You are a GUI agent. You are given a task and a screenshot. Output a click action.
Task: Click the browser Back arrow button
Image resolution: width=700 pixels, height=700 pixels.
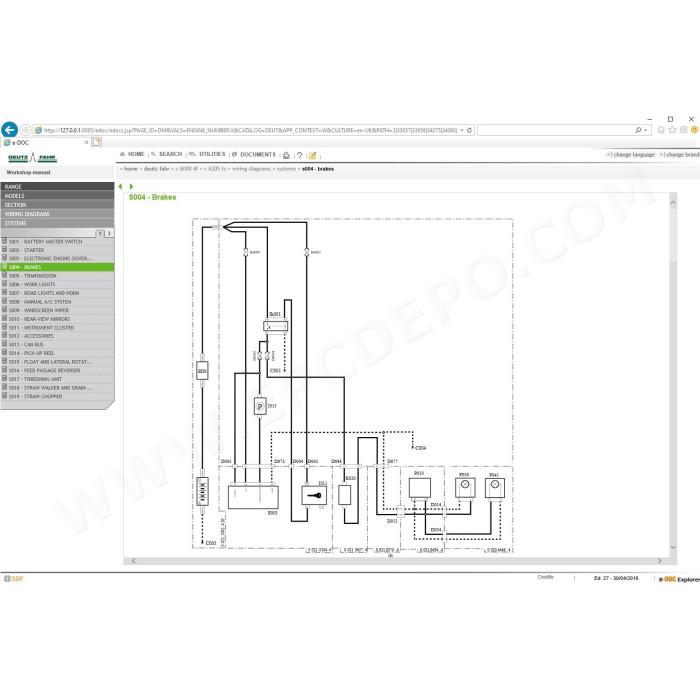coord(9,130)
